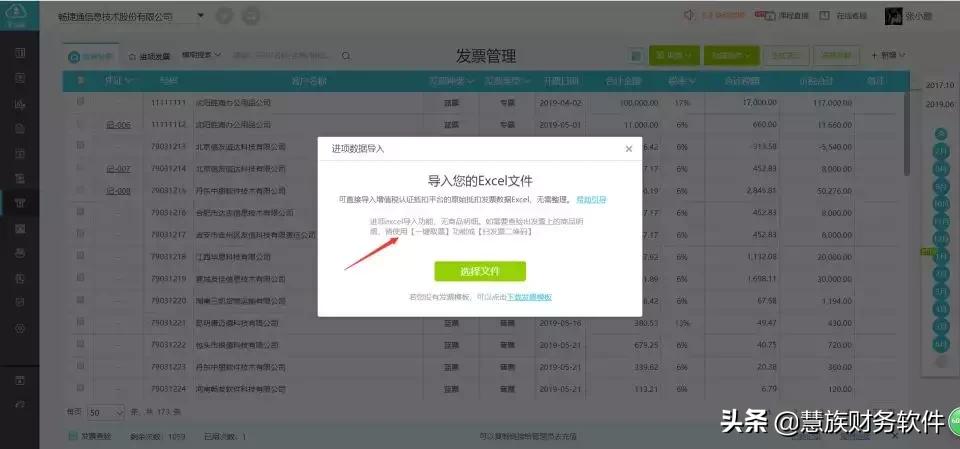Click customer 昆明康迈德科技有限公司
The image size is (960, 449).
(236, 323)
